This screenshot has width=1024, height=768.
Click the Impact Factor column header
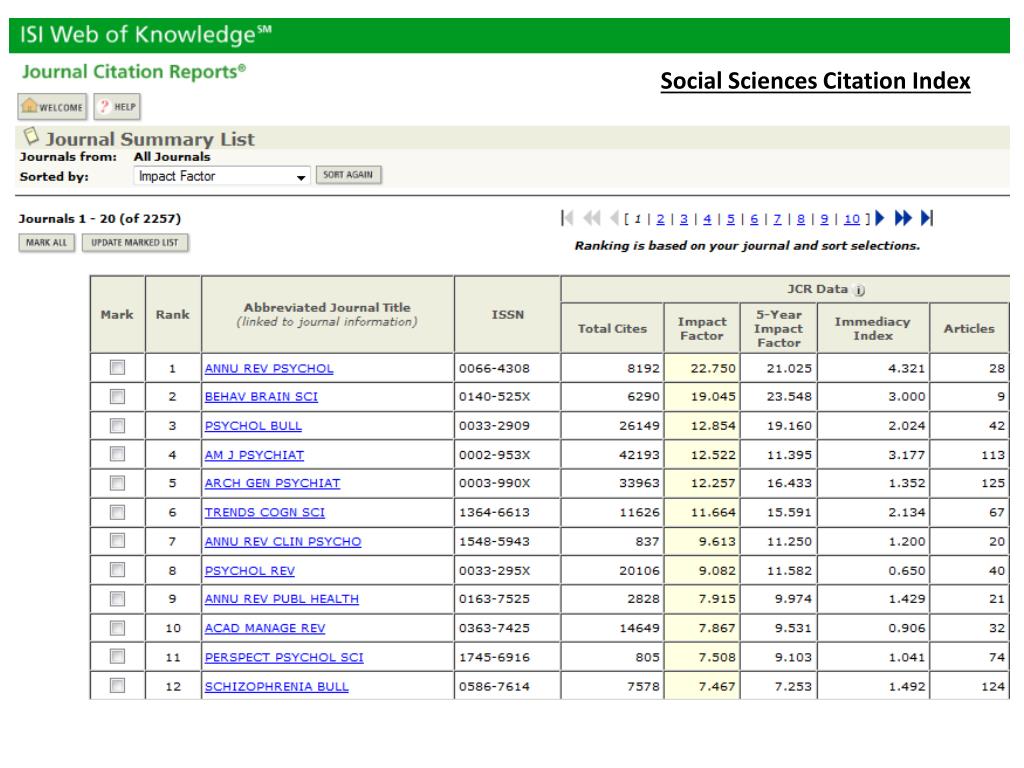pyautogui.click(x=701, y=328)
